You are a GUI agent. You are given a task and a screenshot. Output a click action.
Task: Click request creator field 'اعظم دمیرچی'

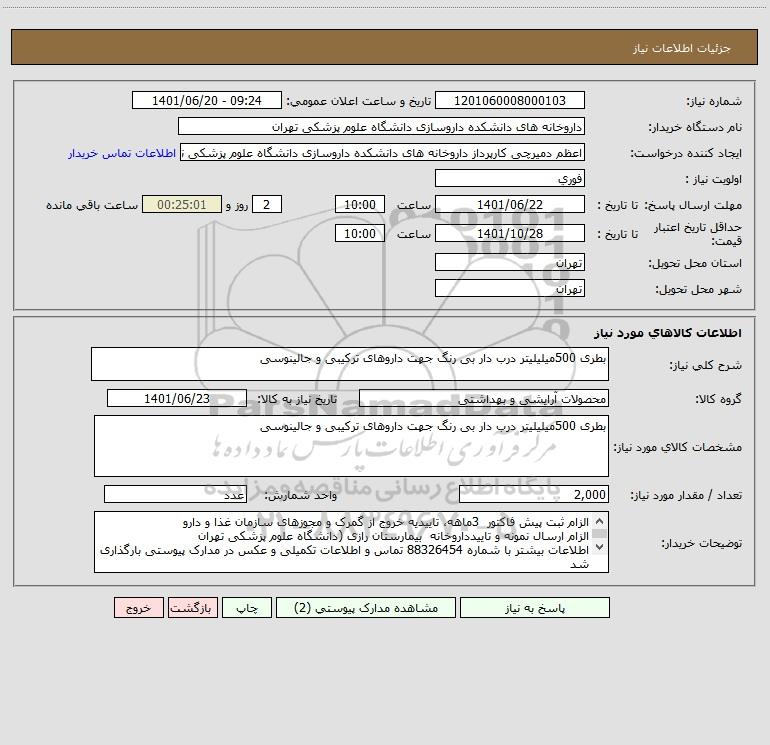click(x=383, y=152)
